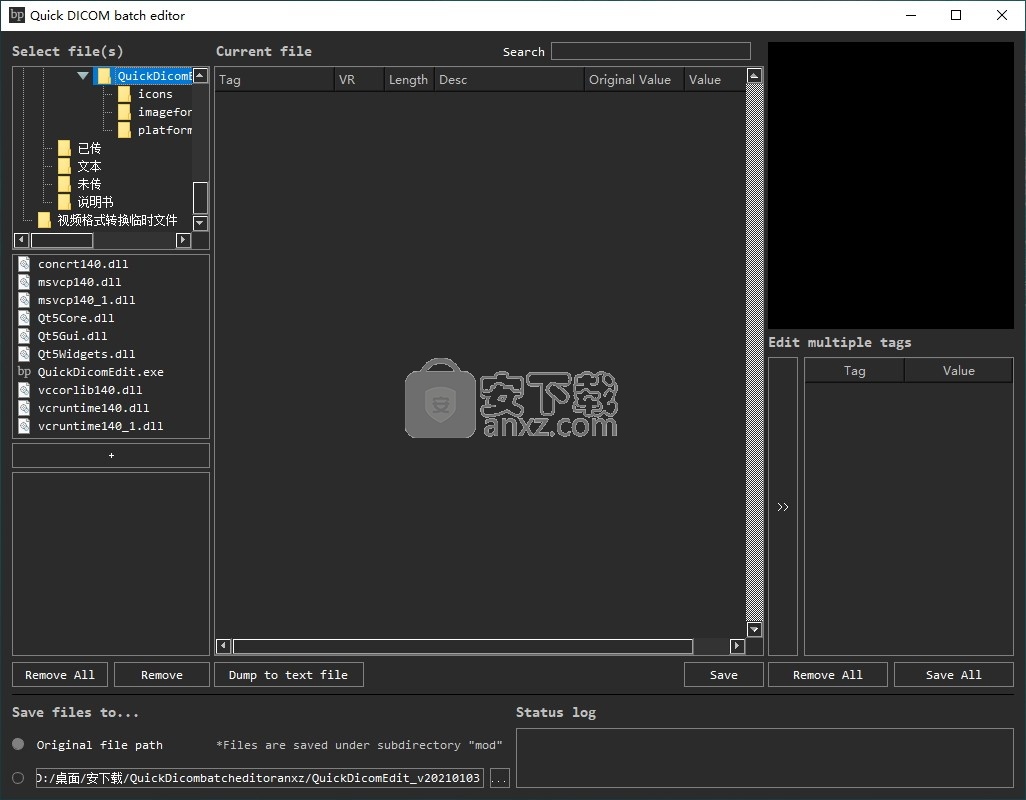Click the black image preview area
This screenshot has width=1026, height=800.
tap(891, 186)
